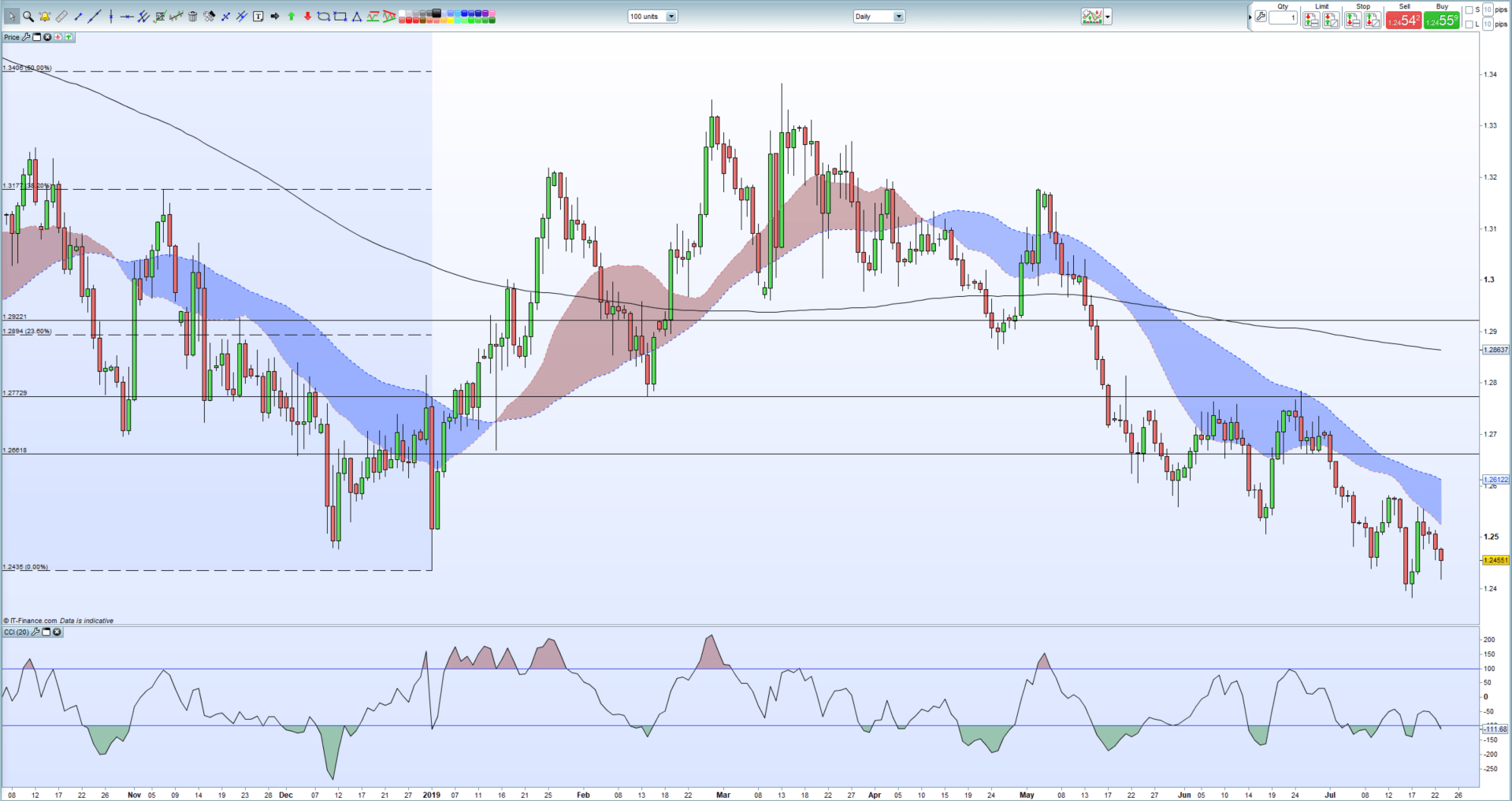Enable the S stop checkbox

(x=1469, y=10)
